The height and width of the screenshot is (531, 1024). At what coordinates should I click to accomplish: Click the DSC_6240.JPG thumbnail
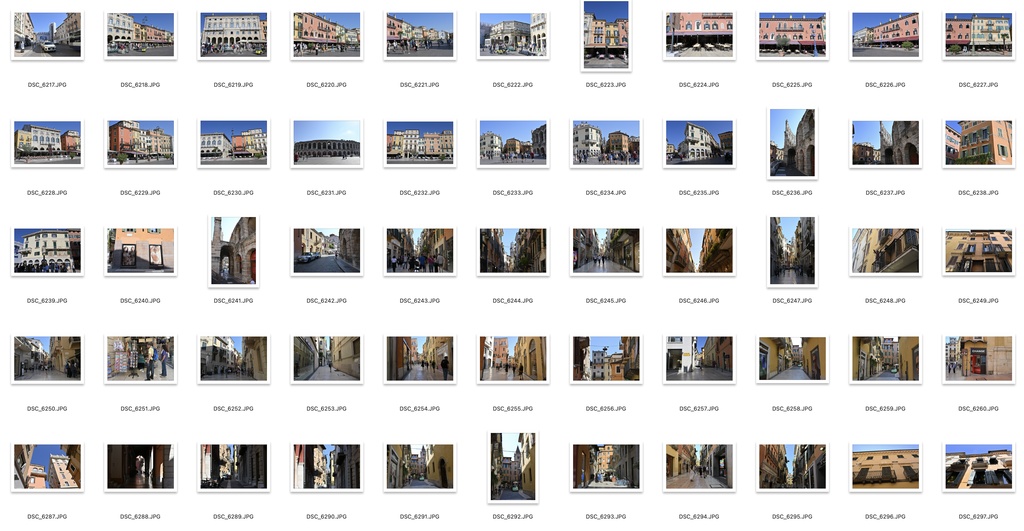click(x=140, y=251)
